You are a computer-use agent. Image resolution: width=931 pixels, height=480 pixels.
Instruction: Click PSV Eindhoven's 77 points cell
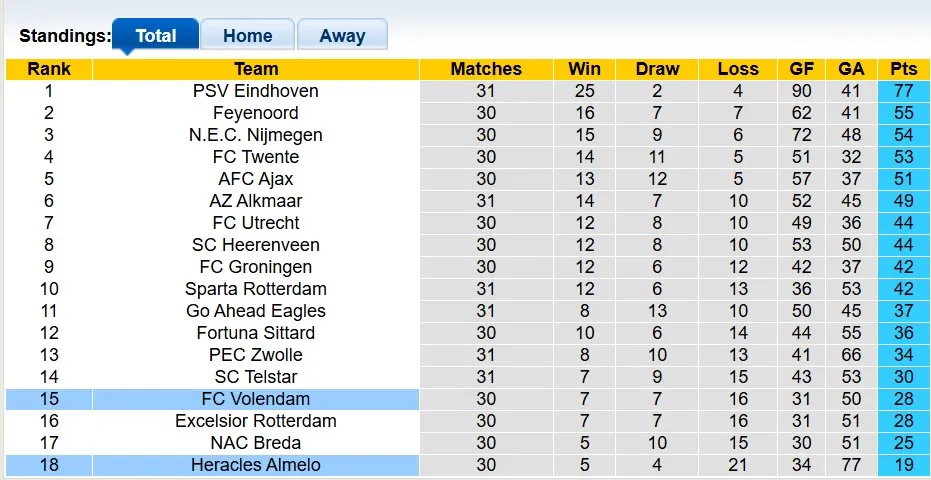[903, 91]
